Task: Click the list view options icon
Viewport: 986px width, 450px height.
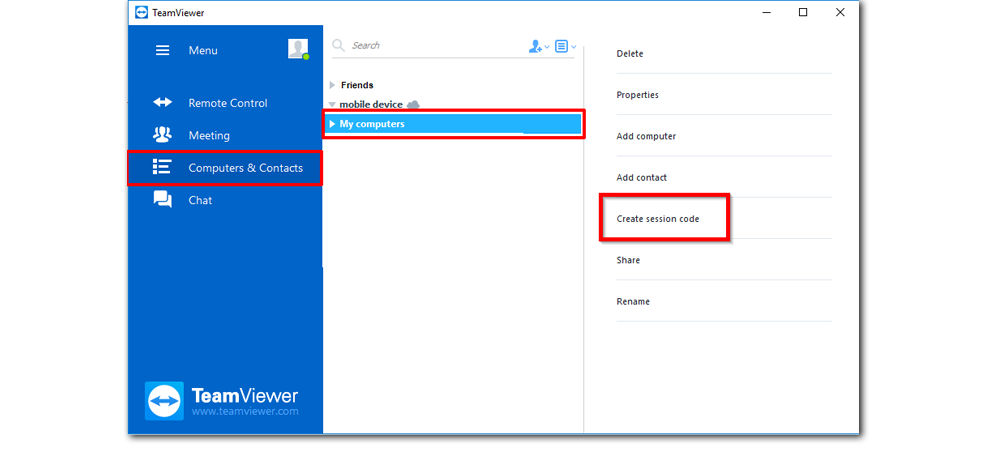Action: click(x=562, y=46)
